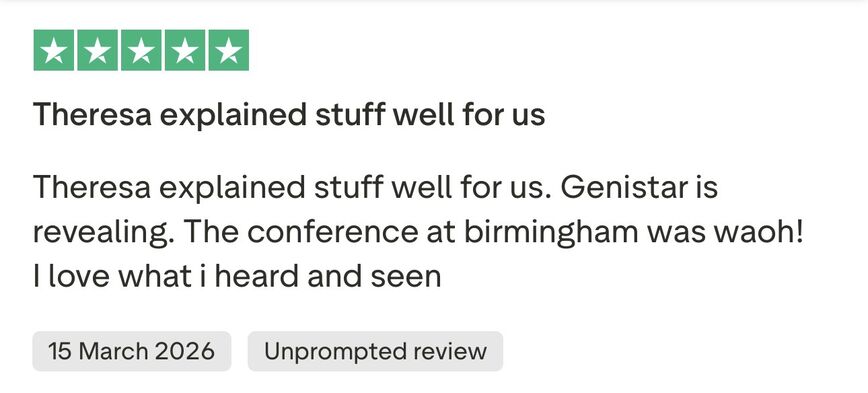Click the word 'seen' ending the review
Screen dimensions: 868x393
point(406,278)
